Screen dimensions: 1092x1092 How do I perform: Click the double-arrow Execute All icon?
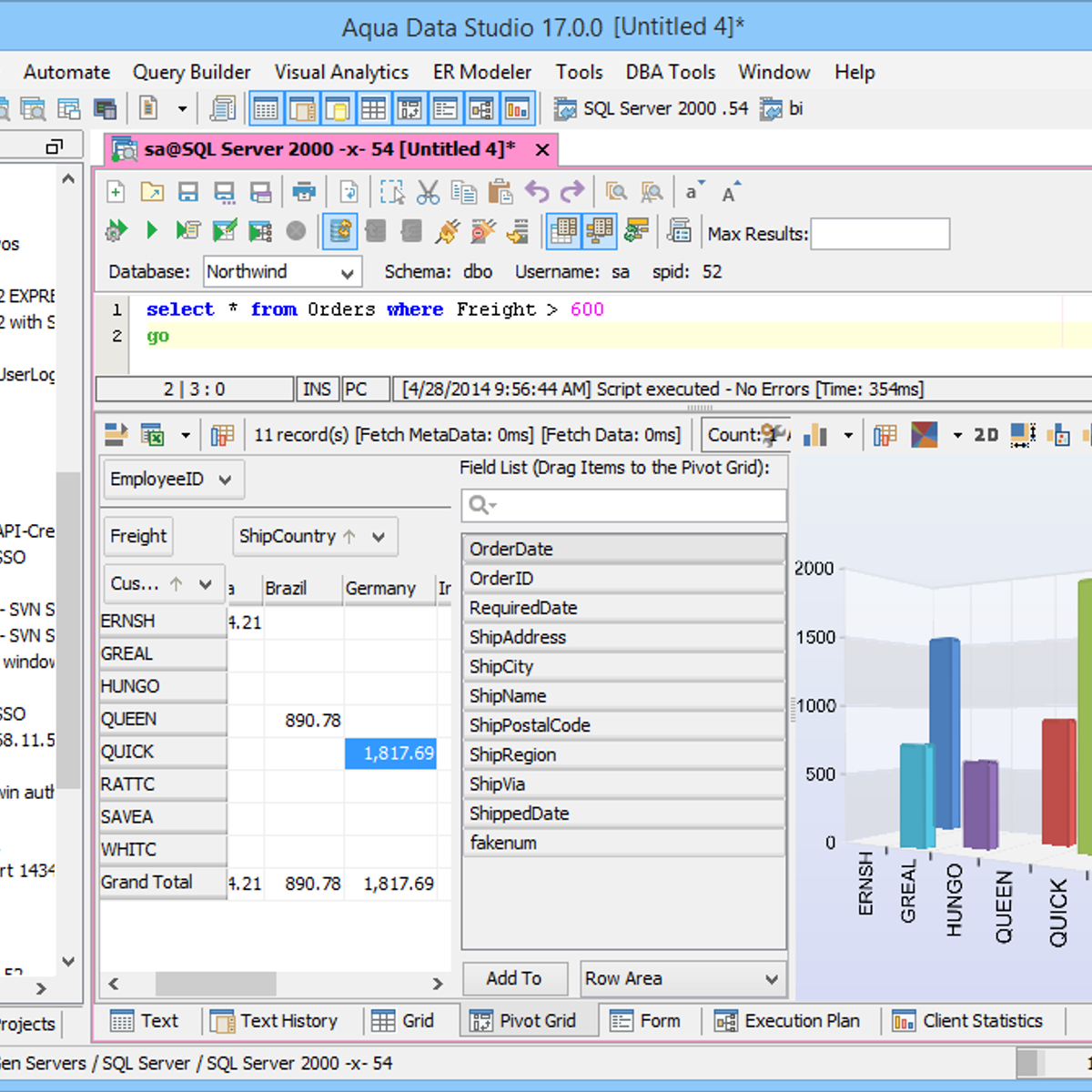(116, 231)
